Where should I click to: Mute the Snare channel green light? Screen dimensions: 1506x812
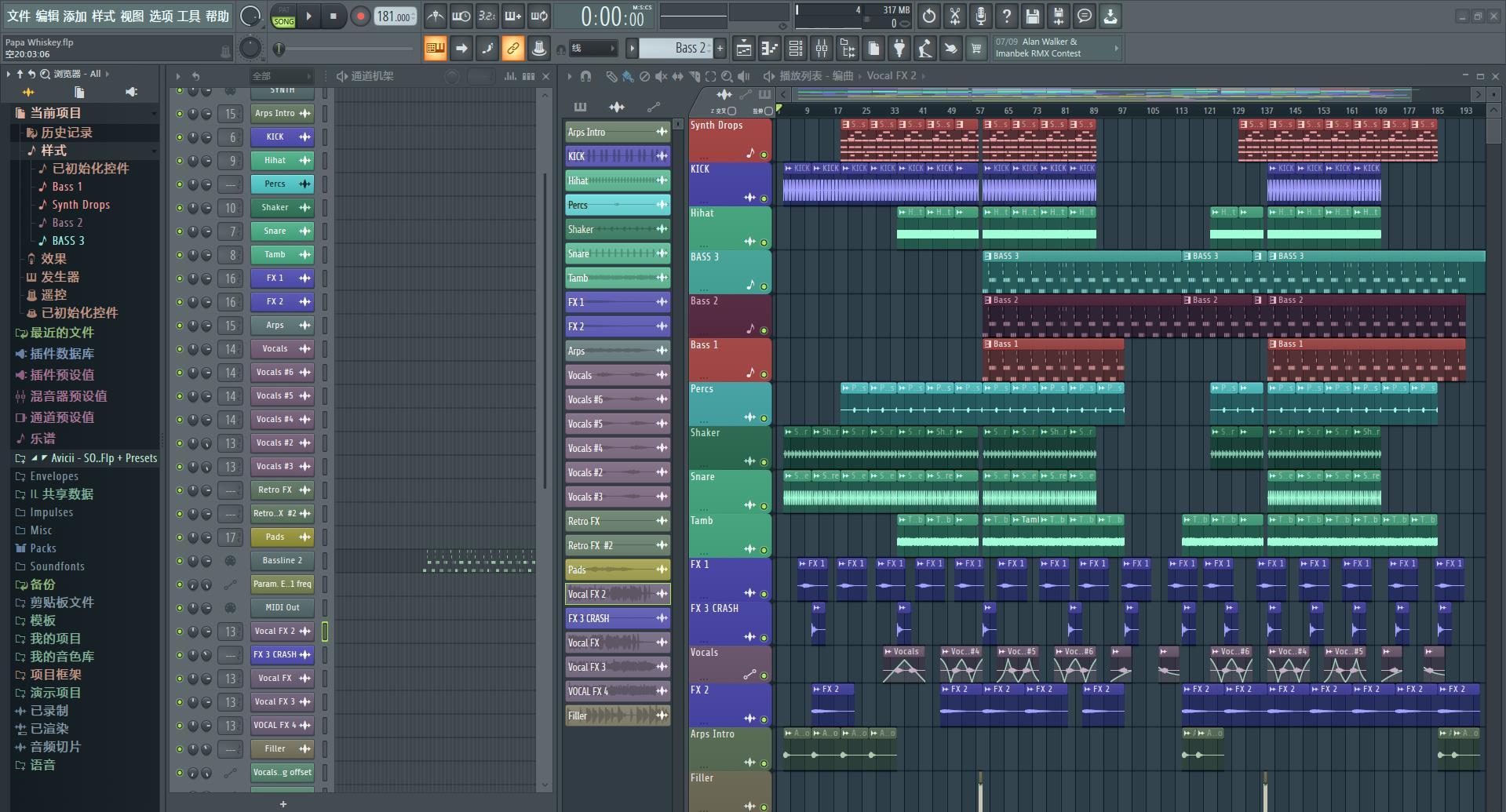tap(180, 231)
